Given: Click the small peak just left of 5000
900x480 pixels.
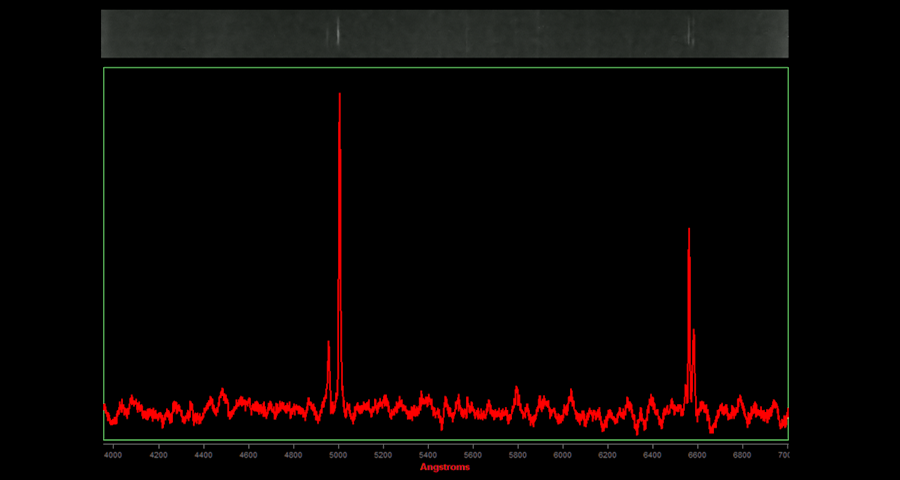Looking at the screenshot, I should tap(328, 345).
